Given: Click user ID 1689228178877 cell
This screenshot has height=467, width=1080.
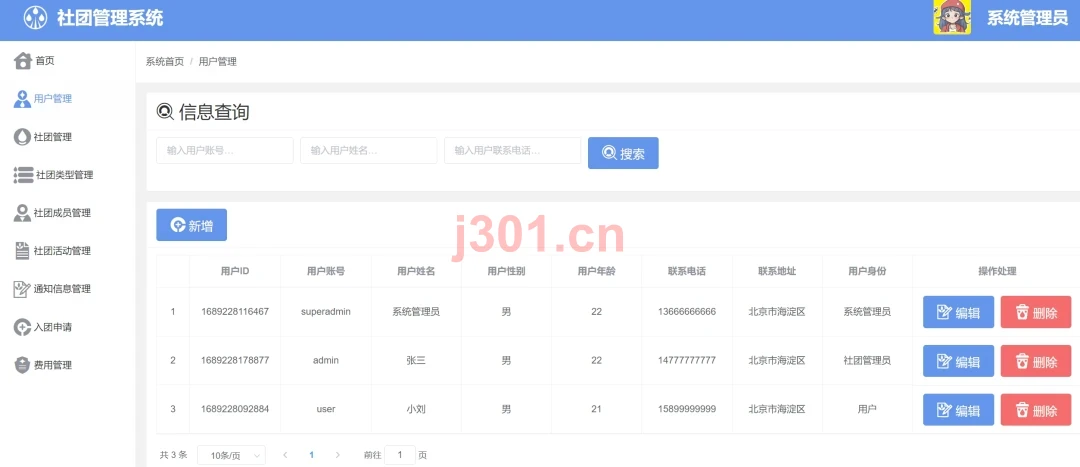Looking at the screenshot, I should click(235, 360).
